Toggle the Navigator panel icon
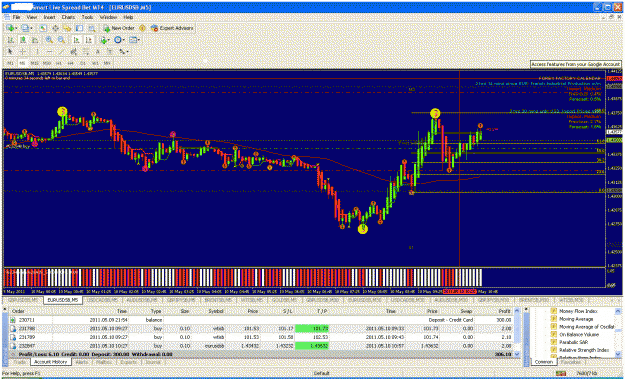The width and height of the screenshot is (625, 379). point(67,28)
